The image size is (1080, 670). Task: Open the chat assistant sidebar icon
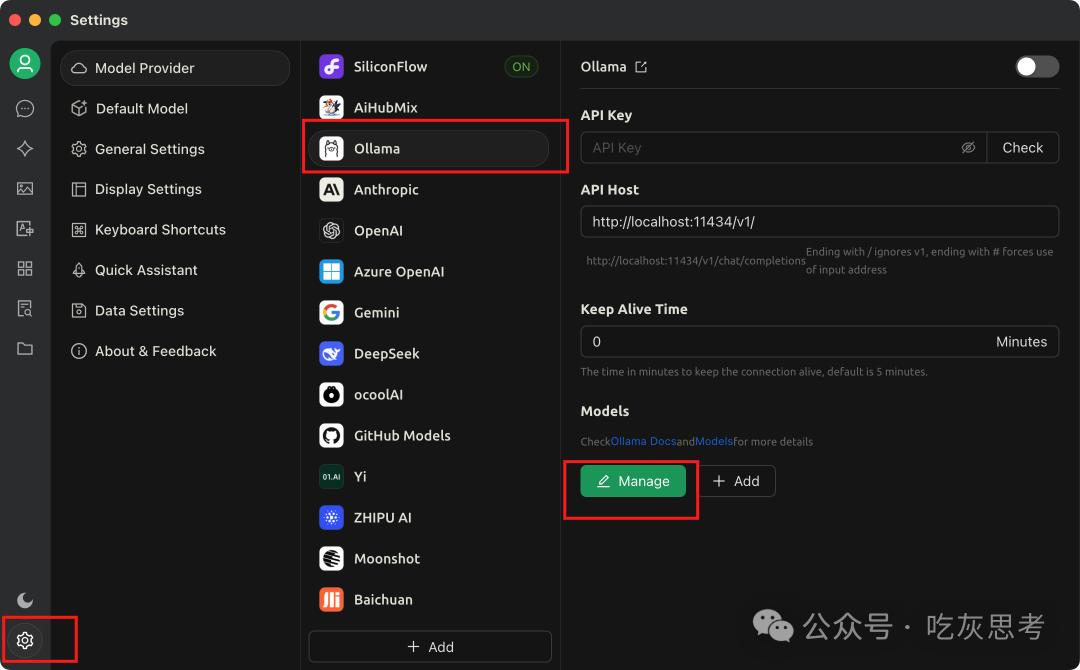click(x=25, y=109)
